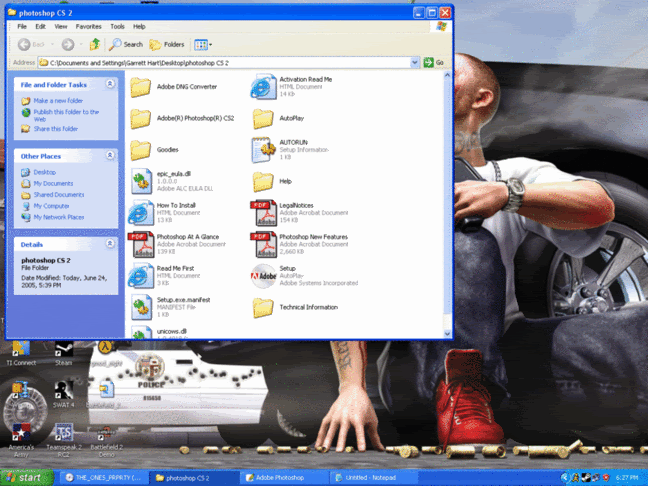
Task: Toggle the Folders pane button
Action: [167, 44]
